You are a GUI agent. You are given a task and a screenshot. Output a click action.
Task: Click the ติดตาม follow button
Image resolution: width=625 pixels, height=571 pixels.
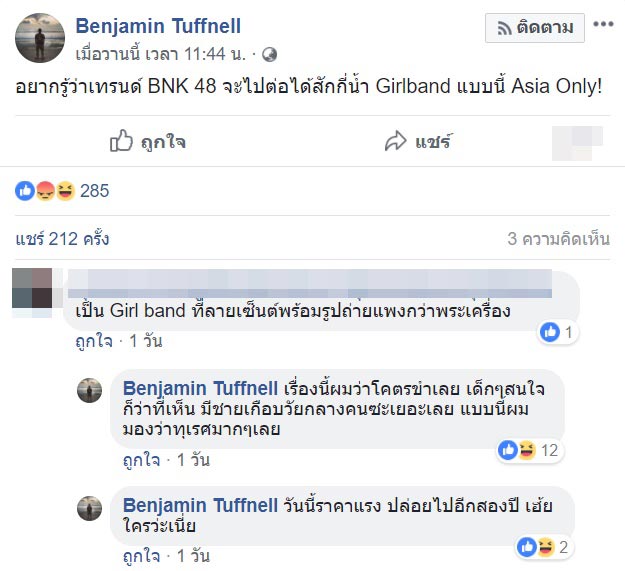click(535, 28)
